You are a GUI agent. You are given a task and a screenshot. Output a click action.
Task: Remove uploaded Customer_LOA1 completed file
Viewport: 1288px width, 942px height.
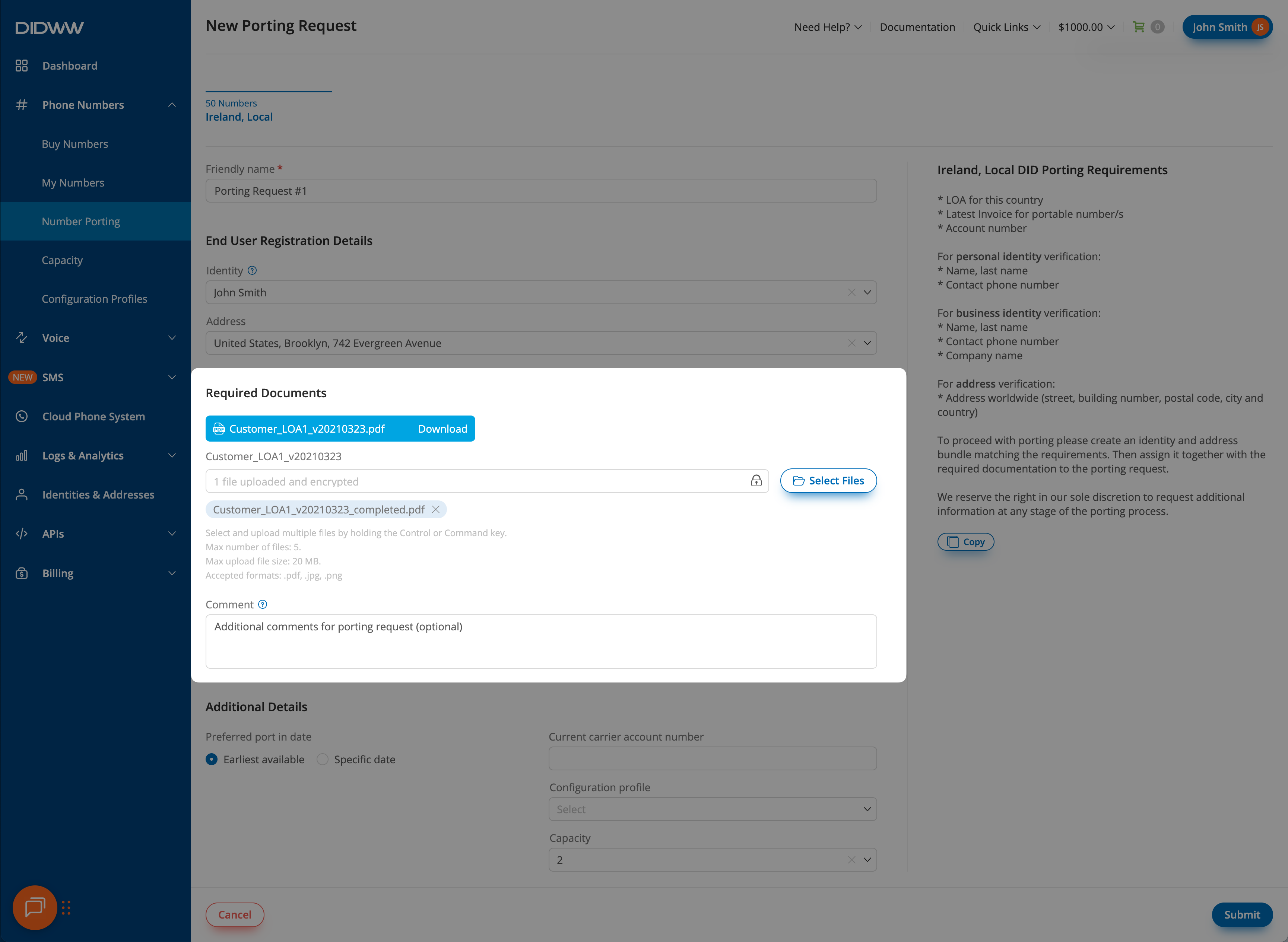tap(436, 509)
